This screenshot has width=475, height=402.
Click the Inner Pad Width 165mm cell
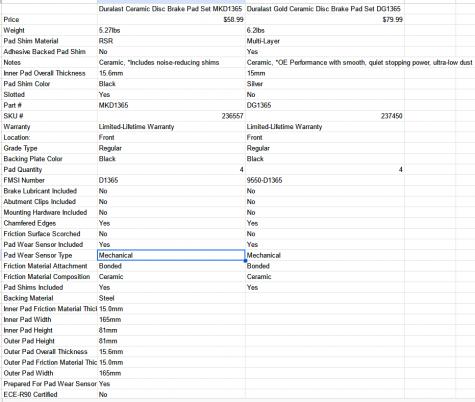171,319
